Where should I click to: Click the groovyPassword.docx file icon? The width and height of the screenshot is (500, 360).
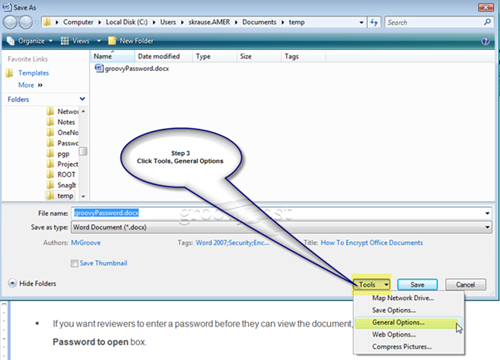(x=99, y=68)
